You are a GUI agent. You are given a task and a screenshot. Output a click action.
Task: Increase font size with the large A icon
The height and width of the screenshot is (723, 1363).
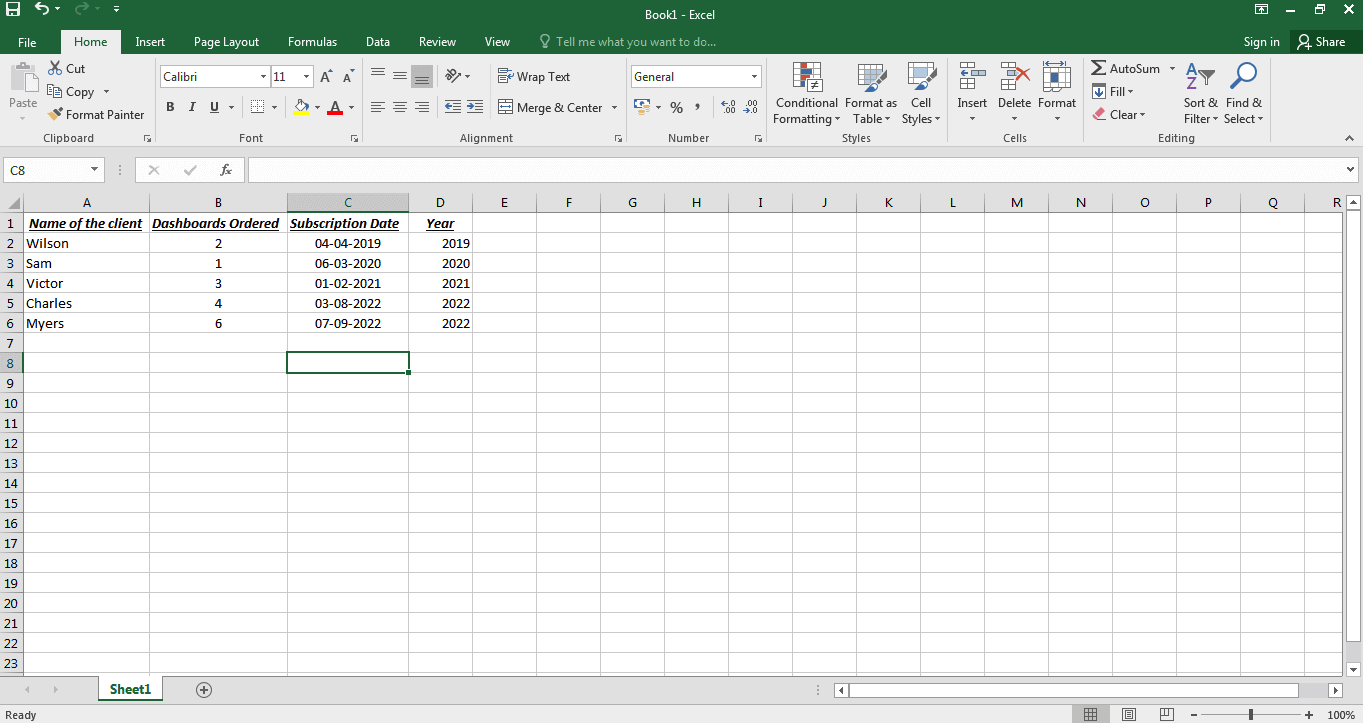pyautogui.click(x=326, y=76)
